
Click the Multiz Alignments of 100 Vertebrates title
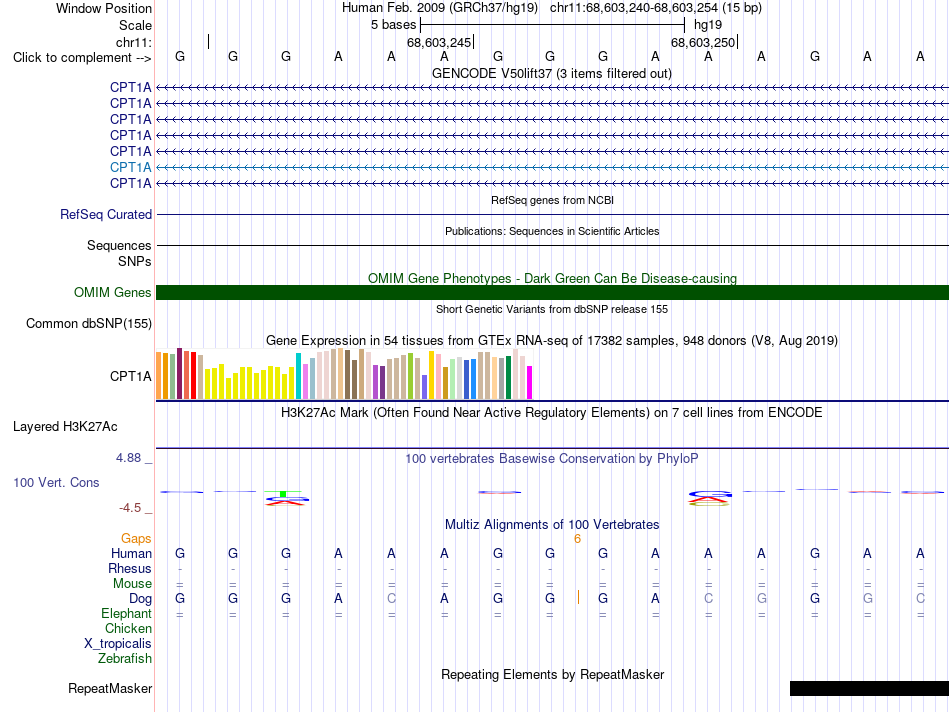point(552,525)
